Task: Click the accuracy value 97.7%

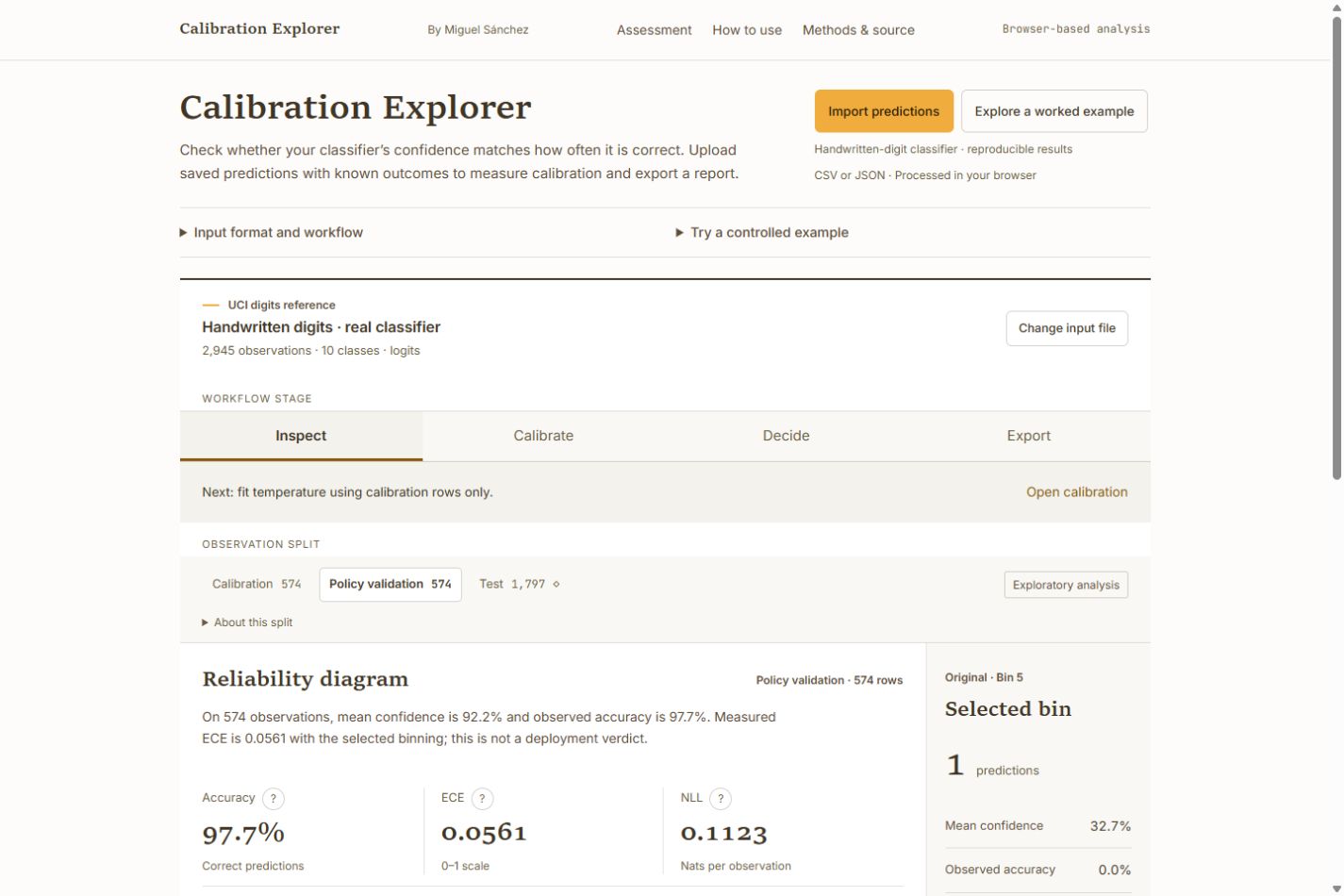Action: [243, 833]
